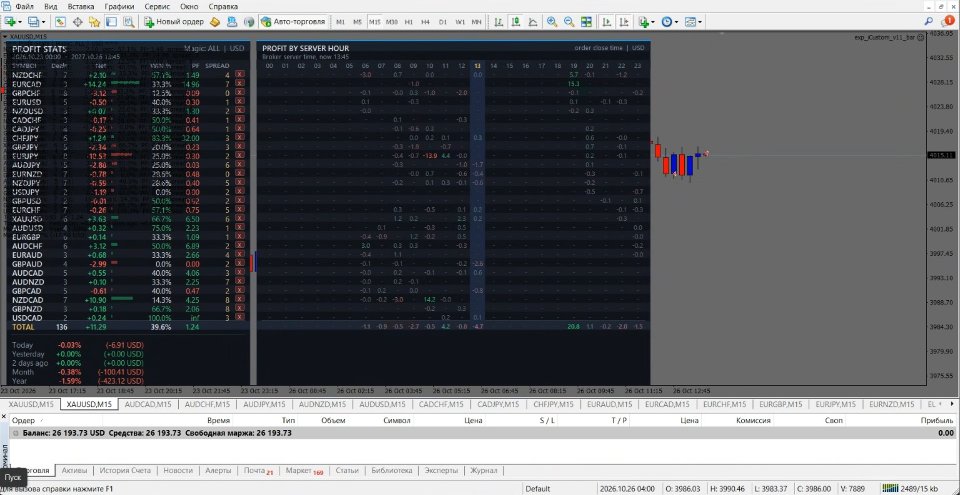Open the search magnifier in toolbar
960x495 pixels.
[929, 21]
